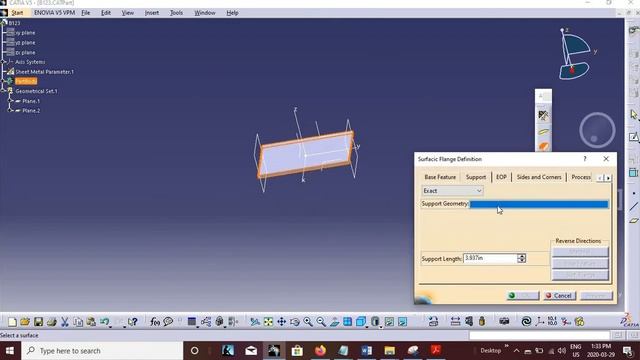
Task: Open the Edit menu
Action: (x=106, y=13)
